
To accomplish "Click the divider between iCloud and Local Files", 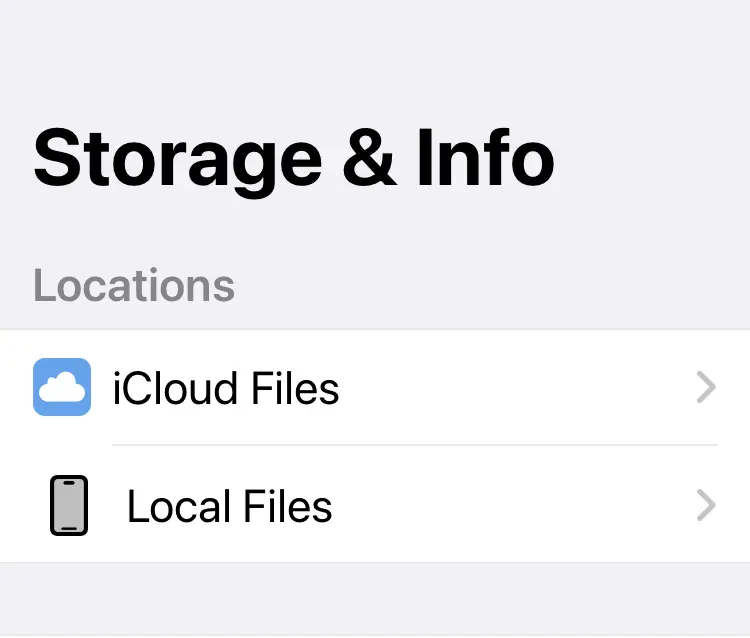I will tap(414, 445).
